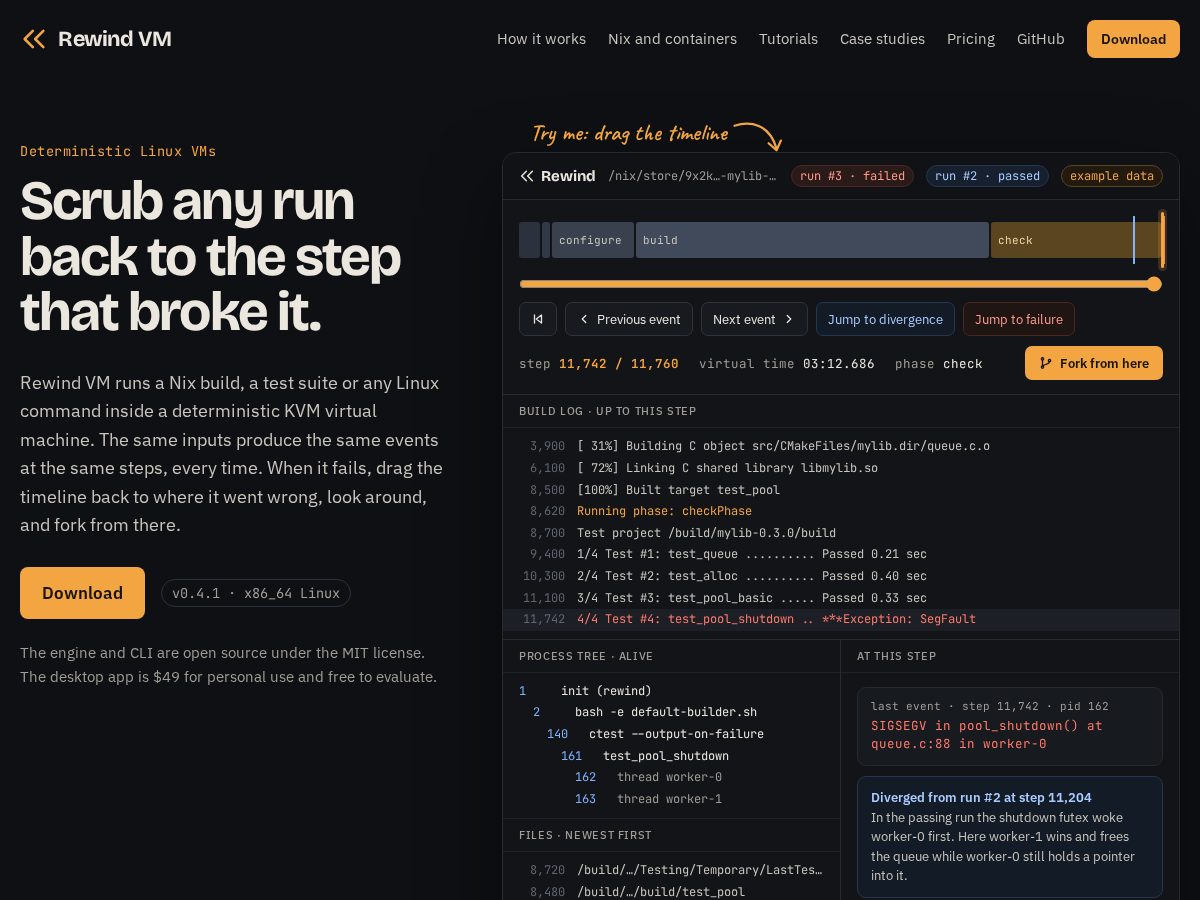Select log line Test #2: test_alloc Passed
The image size is (1200, 900).
coord(841,576)
